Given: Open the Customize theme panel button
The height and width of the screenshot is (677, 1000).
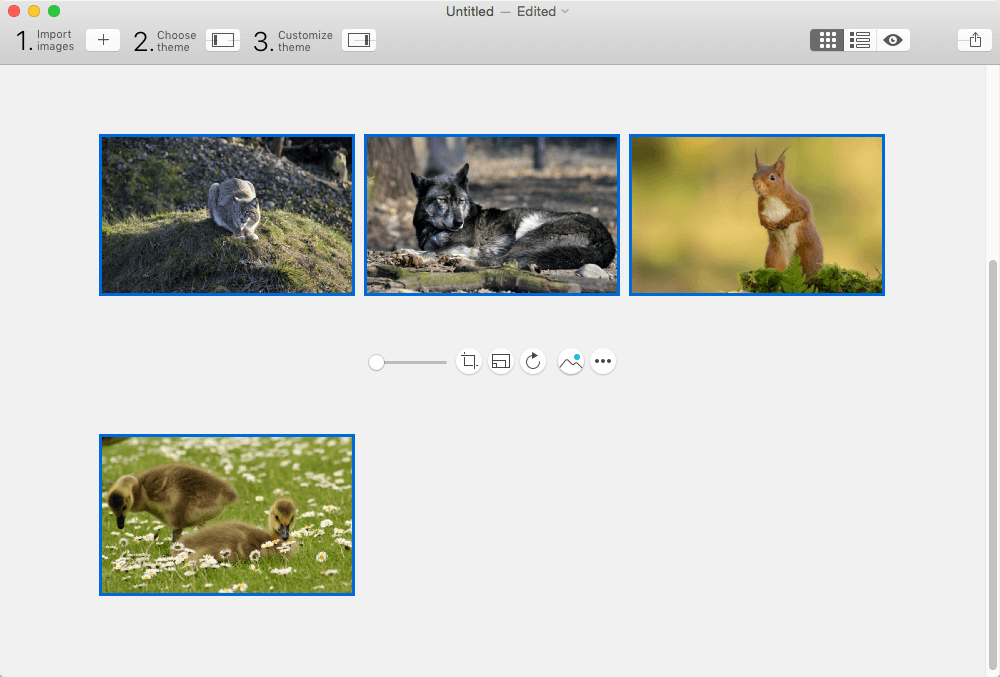Looking at the screenshot, I should tap(359, 40).
